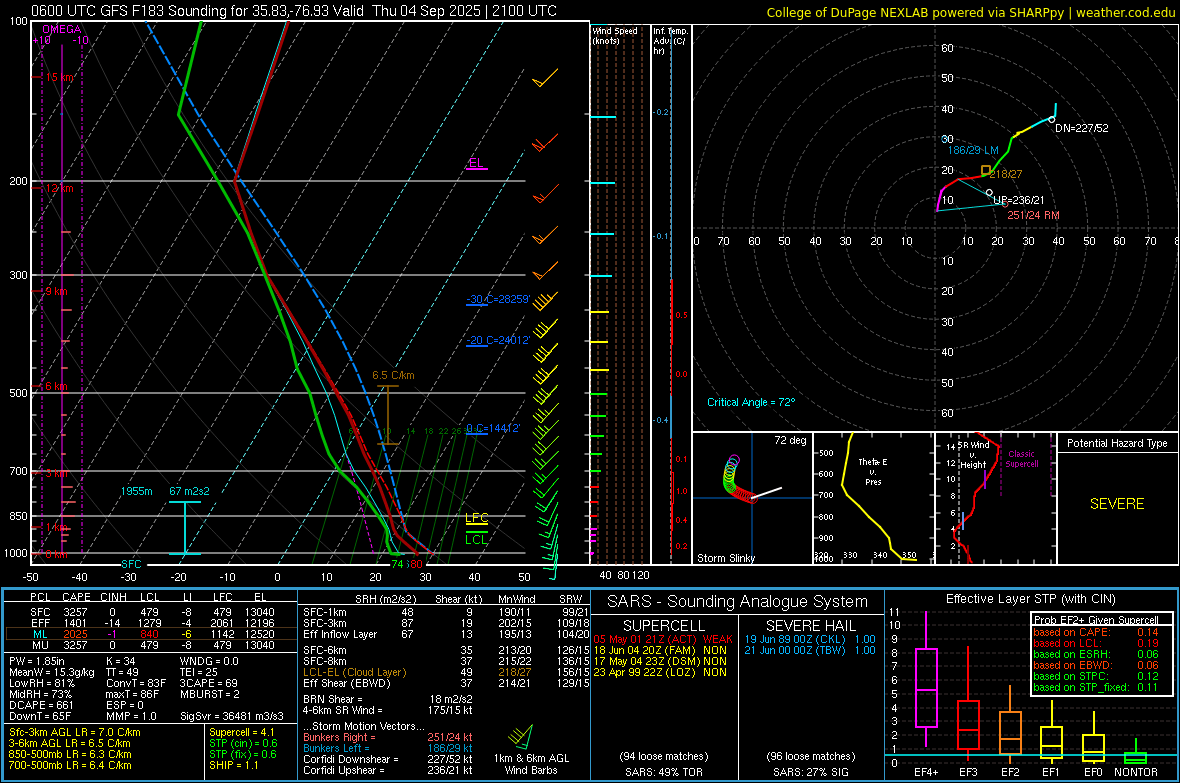Click the Inf. Temp. Adv. header

pos(670,41)
